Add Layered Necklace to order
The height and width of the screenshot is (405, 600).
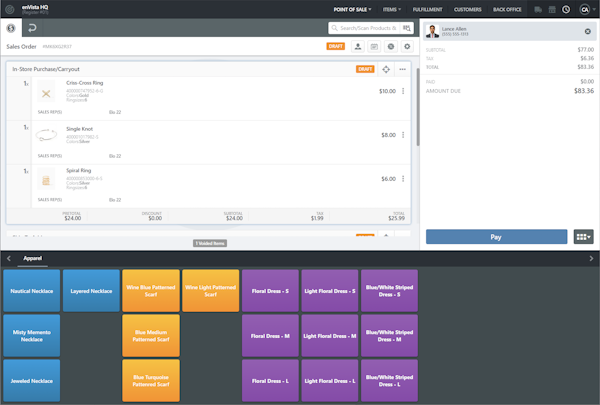(91, 291)
